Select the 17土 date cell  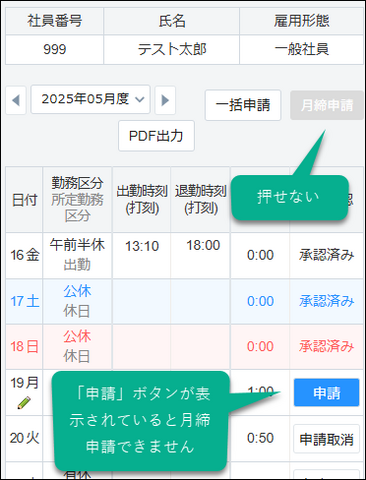(x=24, y=301)
